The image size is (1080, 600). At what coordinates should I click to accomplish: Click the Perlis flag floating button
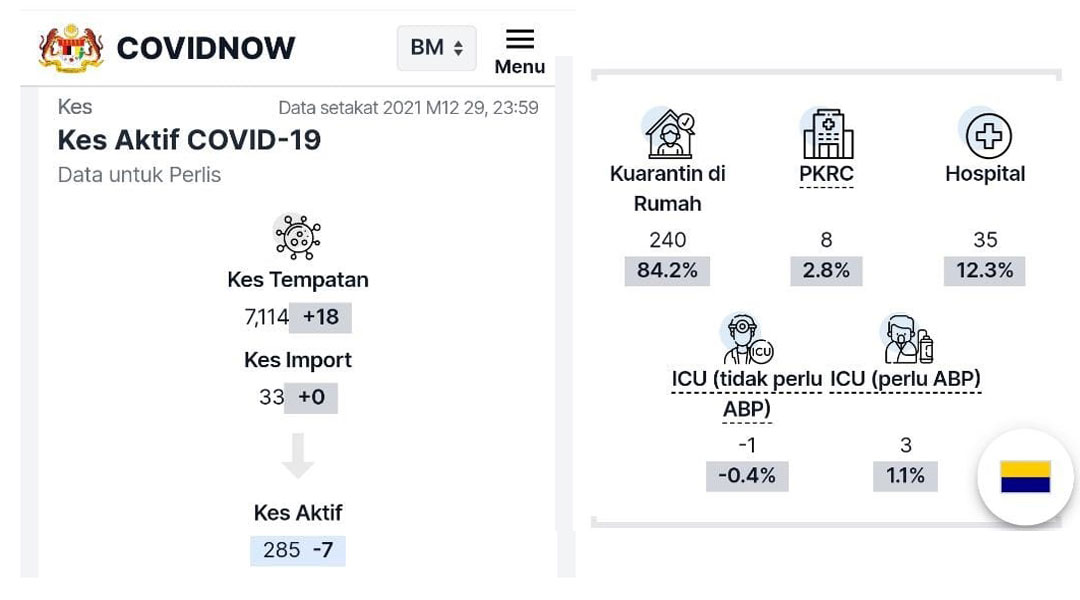click(1025, 477)
